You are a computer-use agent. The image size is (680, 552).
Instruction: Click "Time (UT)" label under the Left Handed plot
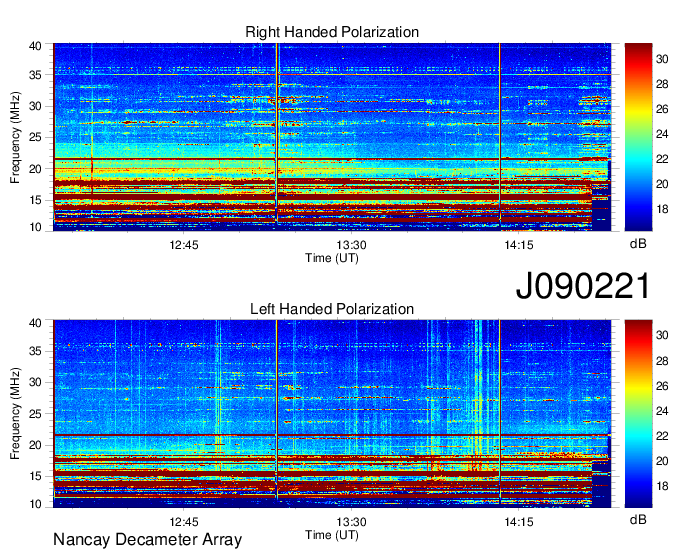332,535
